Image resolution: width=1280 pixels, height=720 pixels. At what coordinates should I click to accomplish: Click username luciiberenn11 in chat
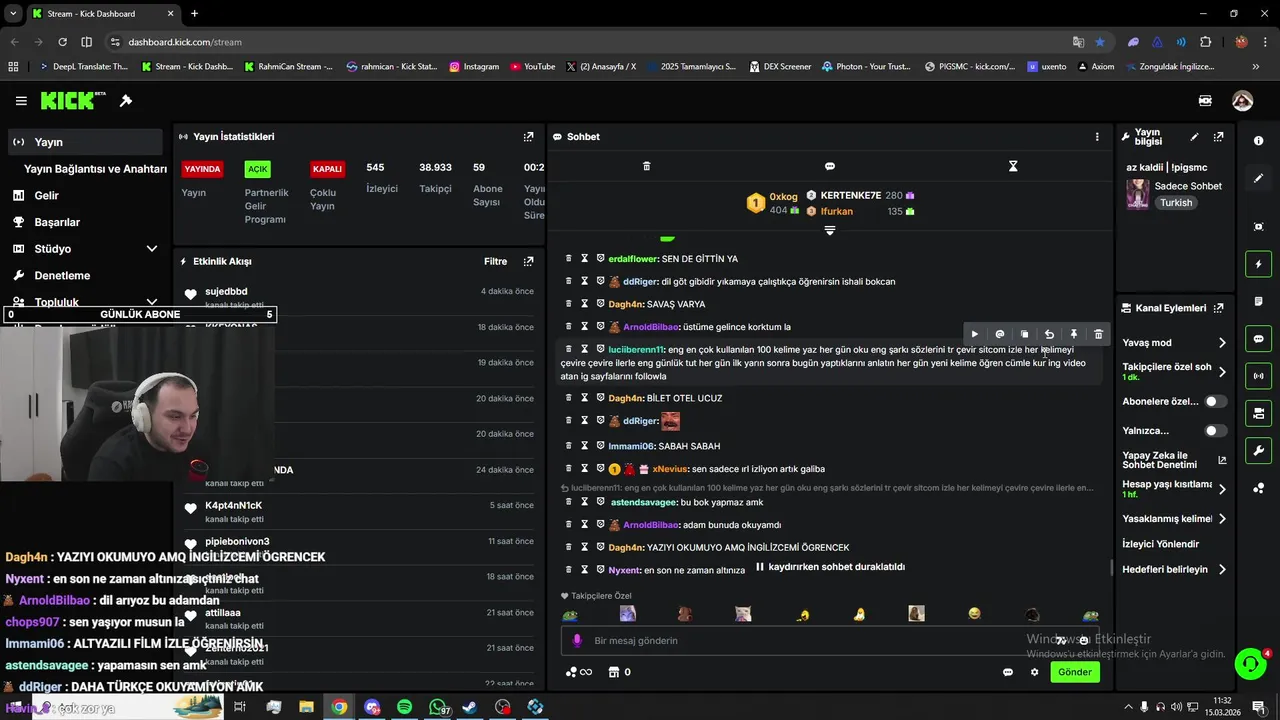point(635,350)
